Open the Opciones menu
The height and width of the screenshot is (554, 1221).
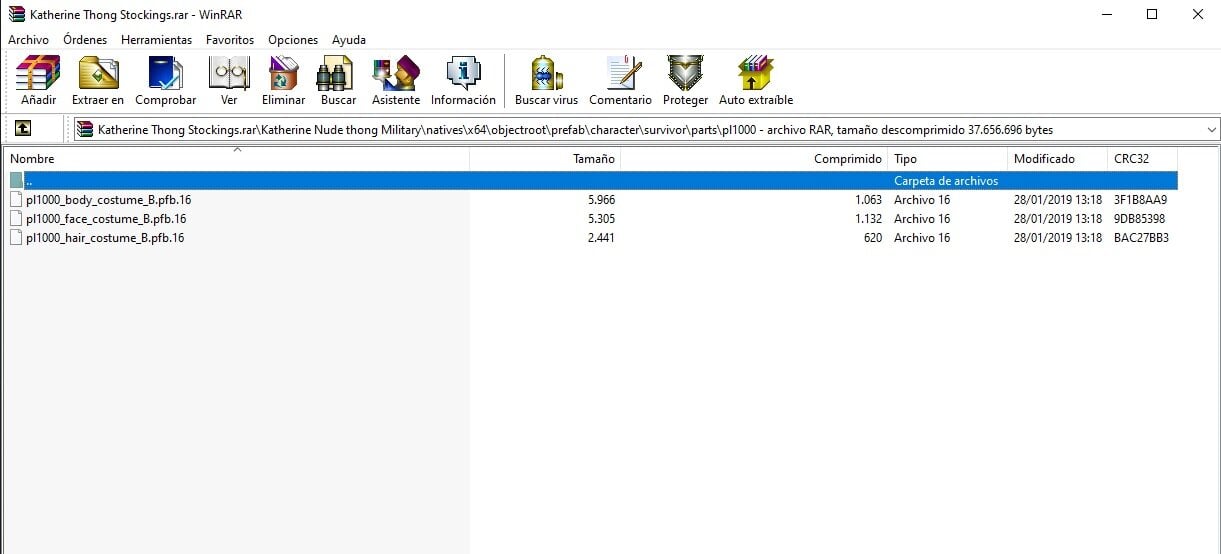point(293,40)
